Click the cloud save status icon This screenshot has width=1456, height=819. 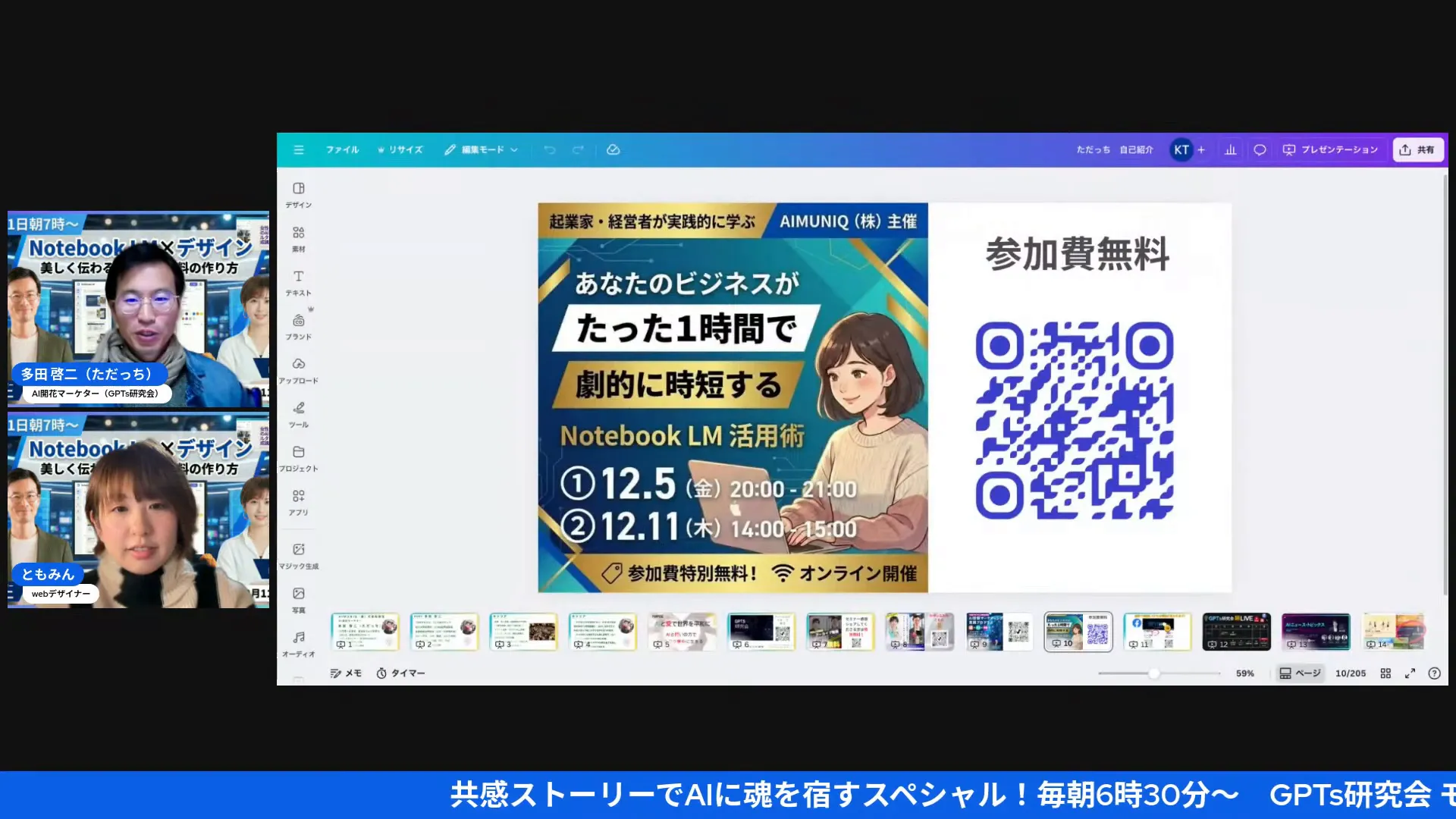coord(613,150)
